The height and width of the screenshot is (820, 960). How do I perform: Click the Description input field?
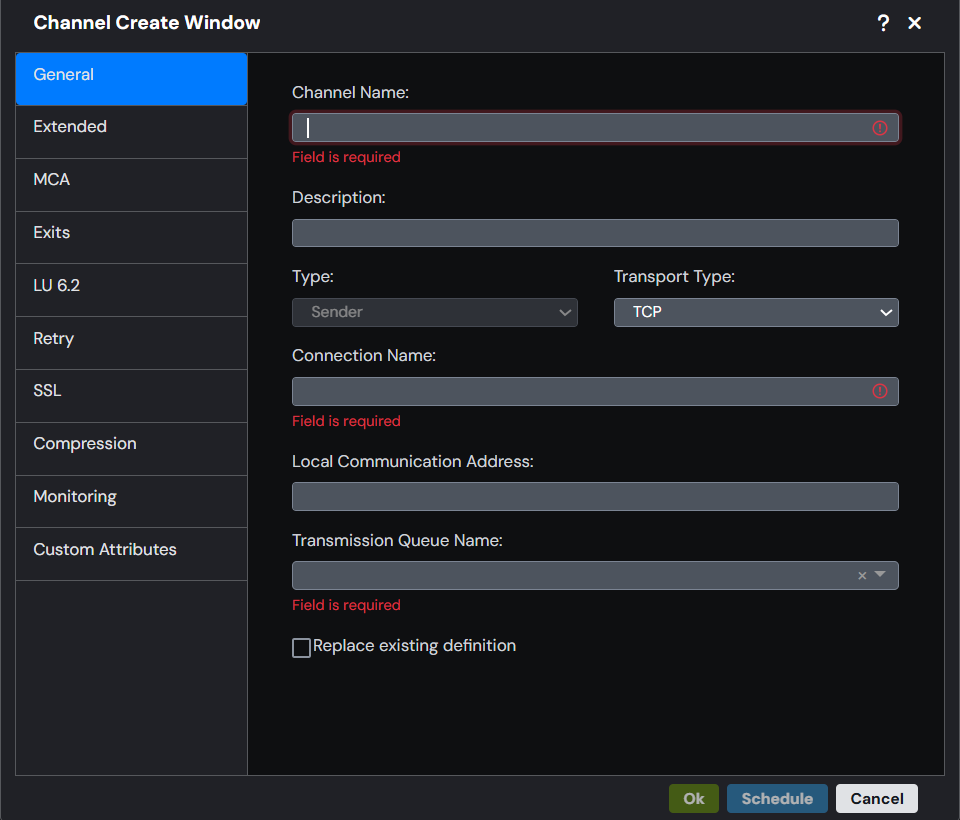[595, 233]
